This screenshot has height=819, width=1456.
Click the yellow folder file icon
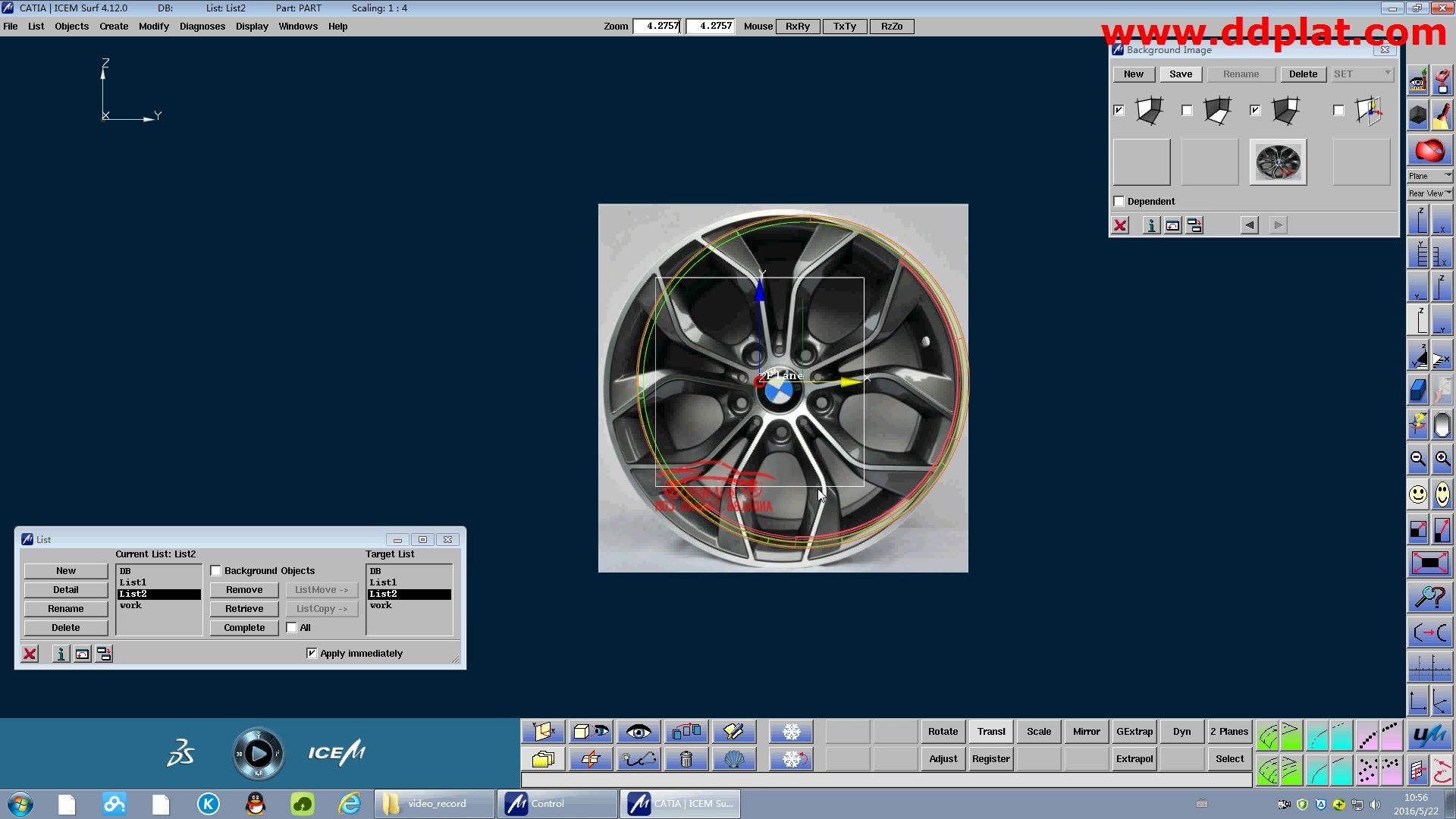point(543,759)
